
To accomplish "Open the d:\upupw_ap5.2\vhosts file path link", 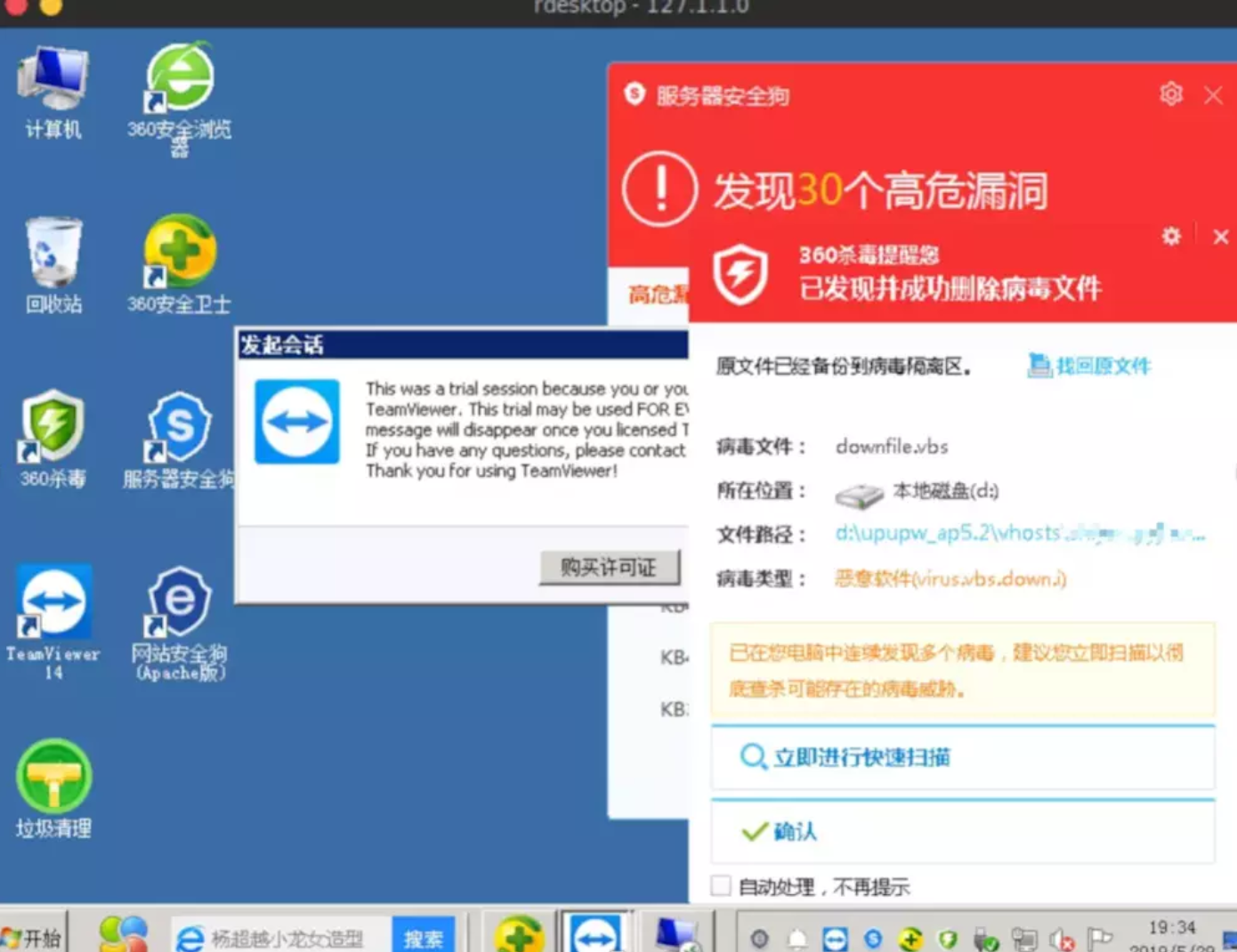I will (x=1020, y=534).
